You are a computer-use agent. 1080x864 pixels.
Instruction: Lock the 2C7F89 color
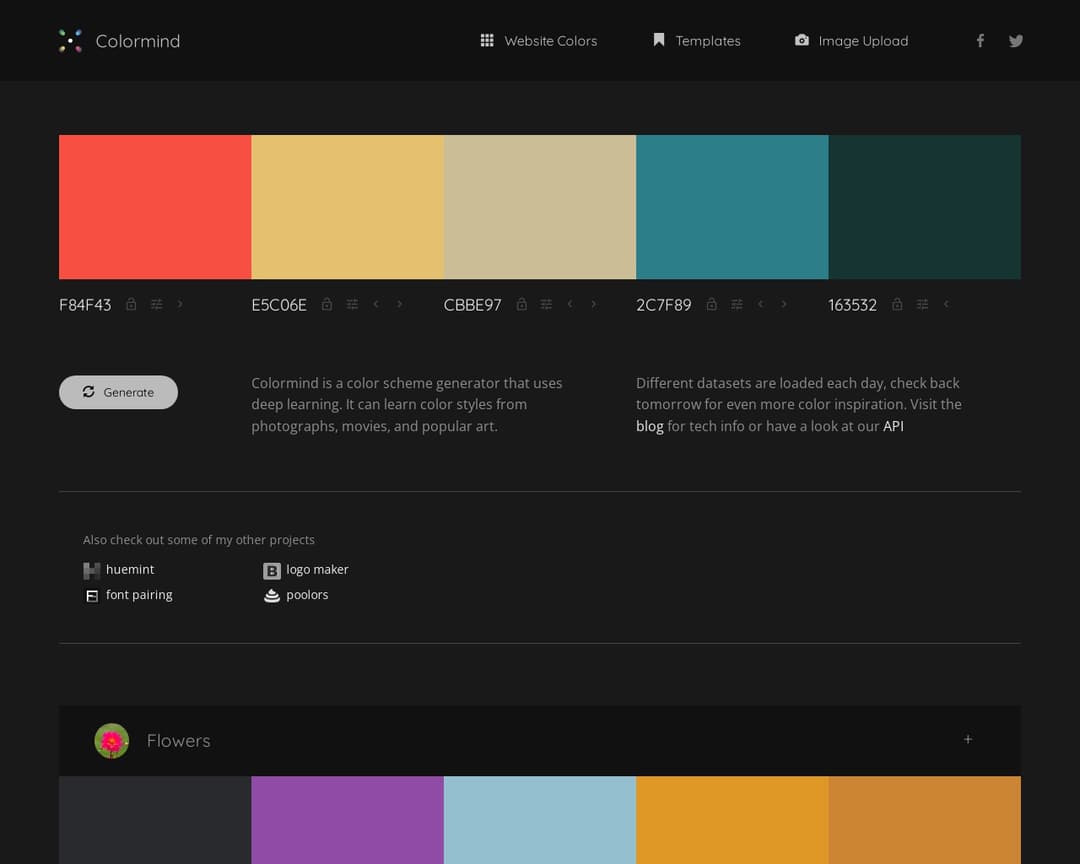pos(712,304)
